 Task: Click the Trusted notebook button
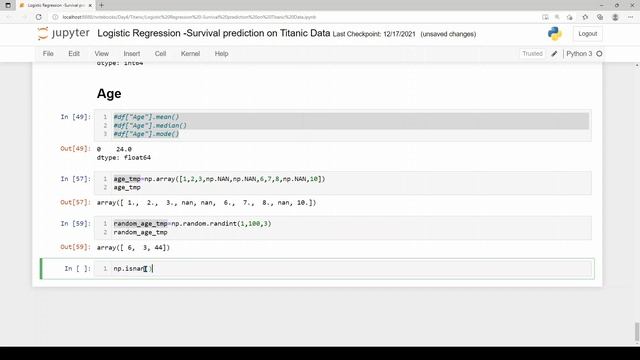(532, 54)
